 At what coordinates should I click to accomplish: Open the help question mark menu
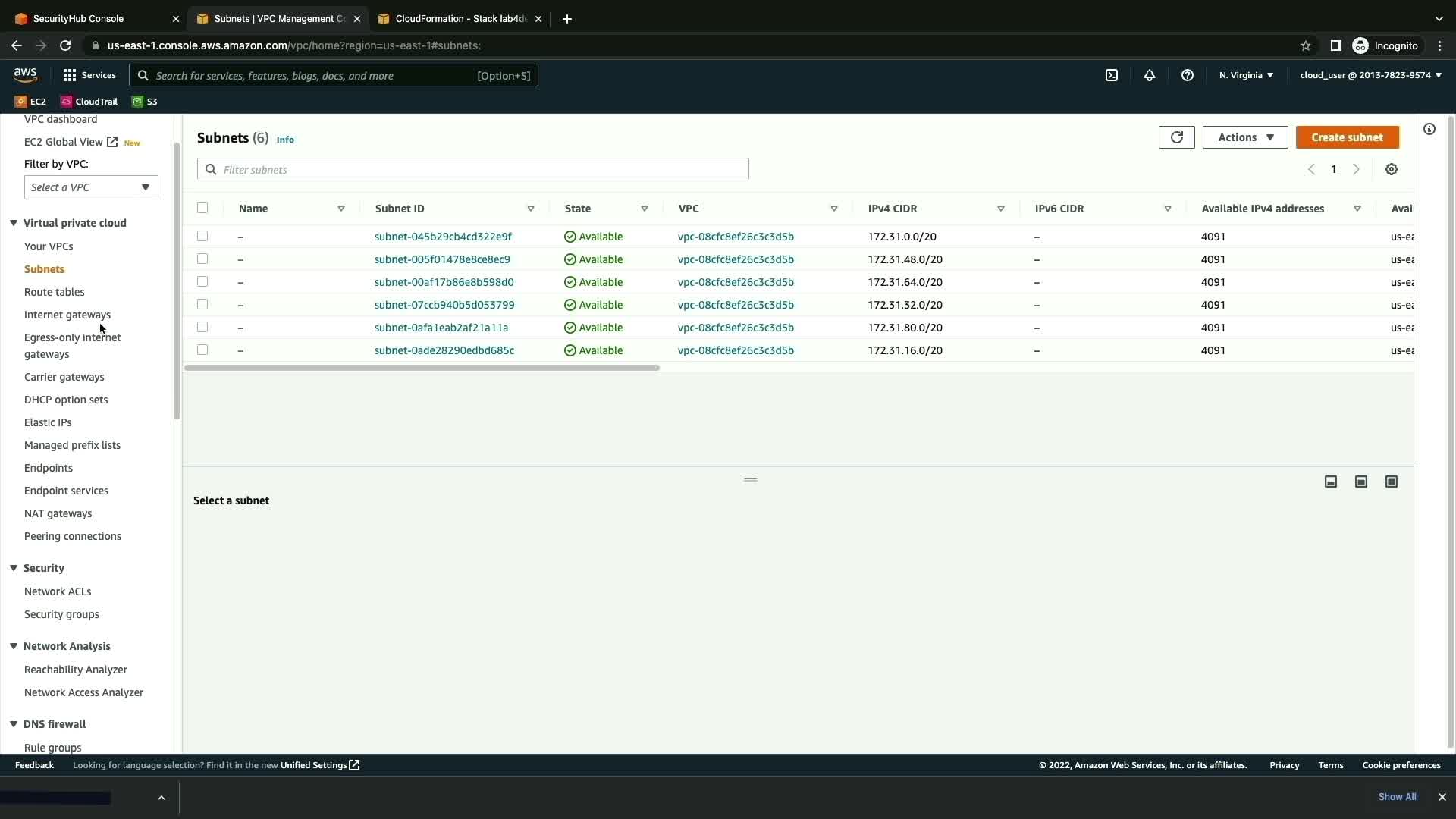click(x=1187, y=75)
